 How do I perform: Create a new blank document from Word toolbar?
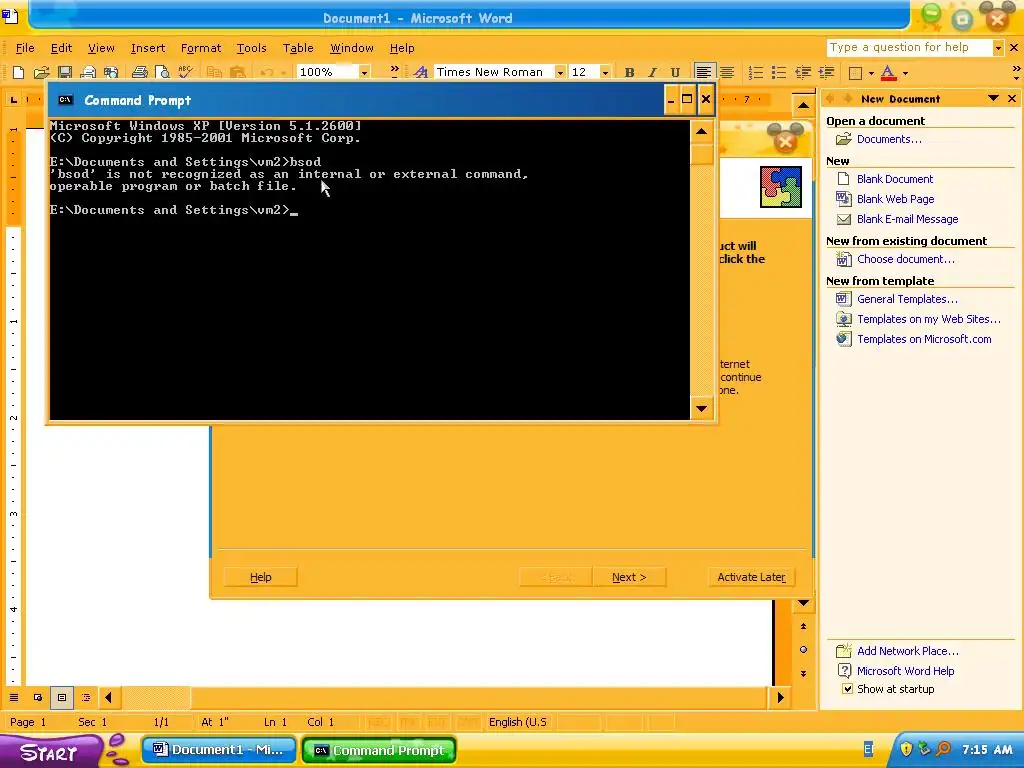pos(18,72)
